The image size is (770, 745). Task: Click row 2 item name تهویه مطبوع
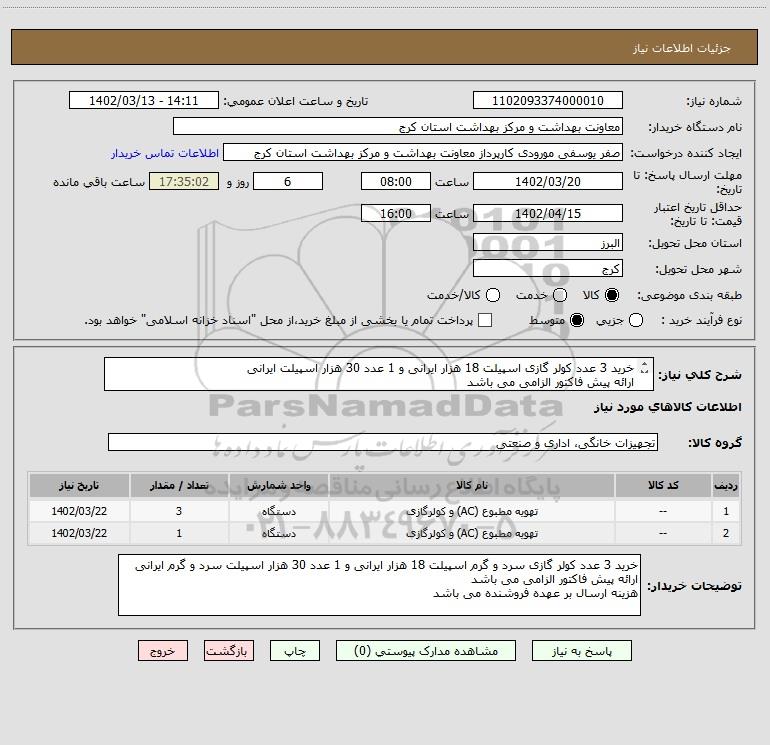(x=472, y=533)
